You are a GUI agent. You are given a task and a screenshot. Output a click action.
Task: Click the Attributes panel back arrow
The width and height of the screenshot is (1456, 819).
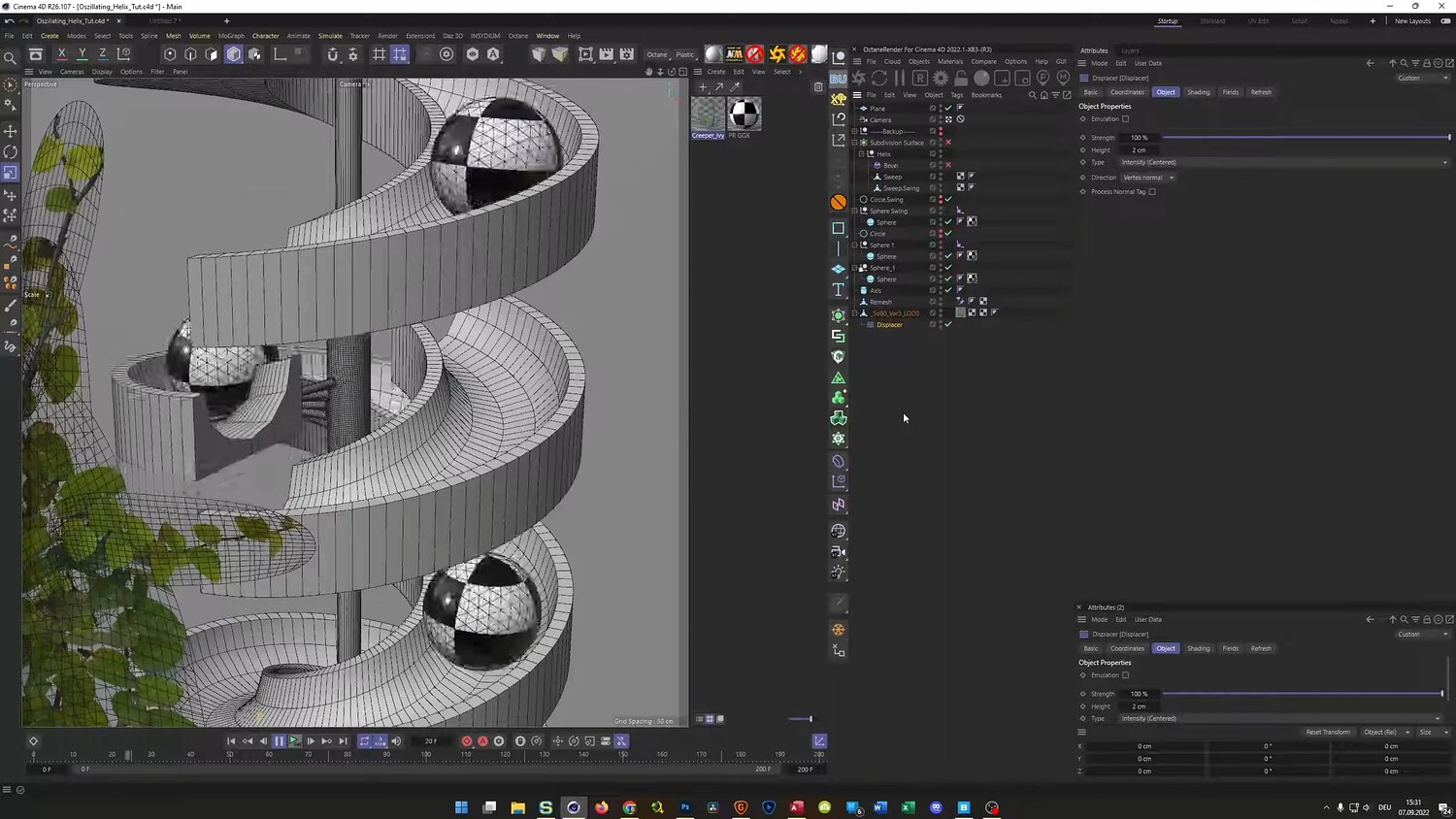point(1370,63)
